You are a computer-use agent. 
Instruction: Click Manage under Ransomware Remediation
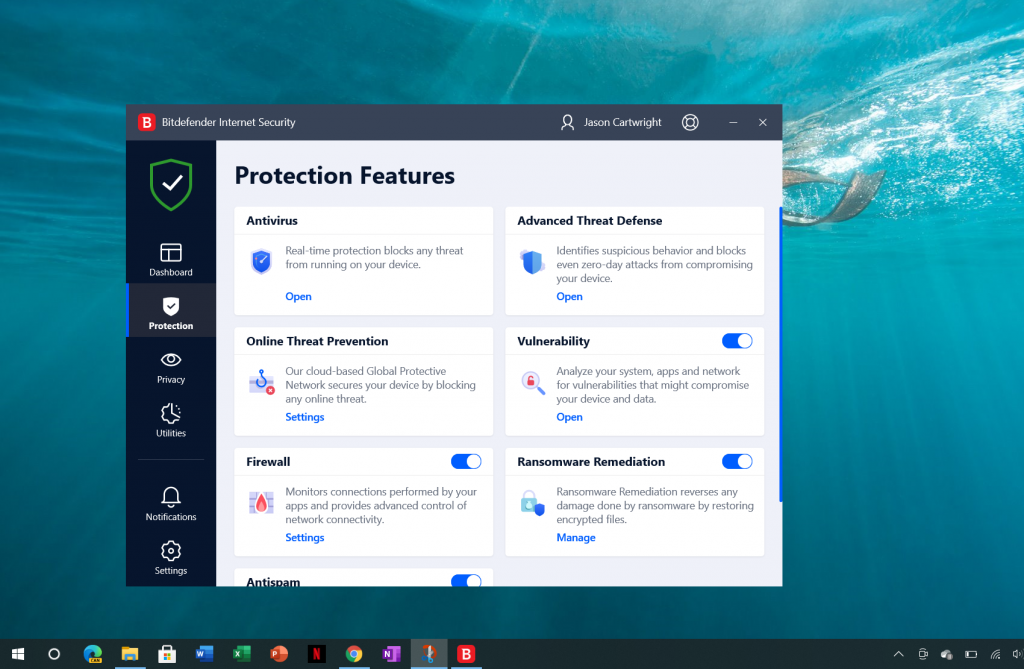[x=576, y=537]
